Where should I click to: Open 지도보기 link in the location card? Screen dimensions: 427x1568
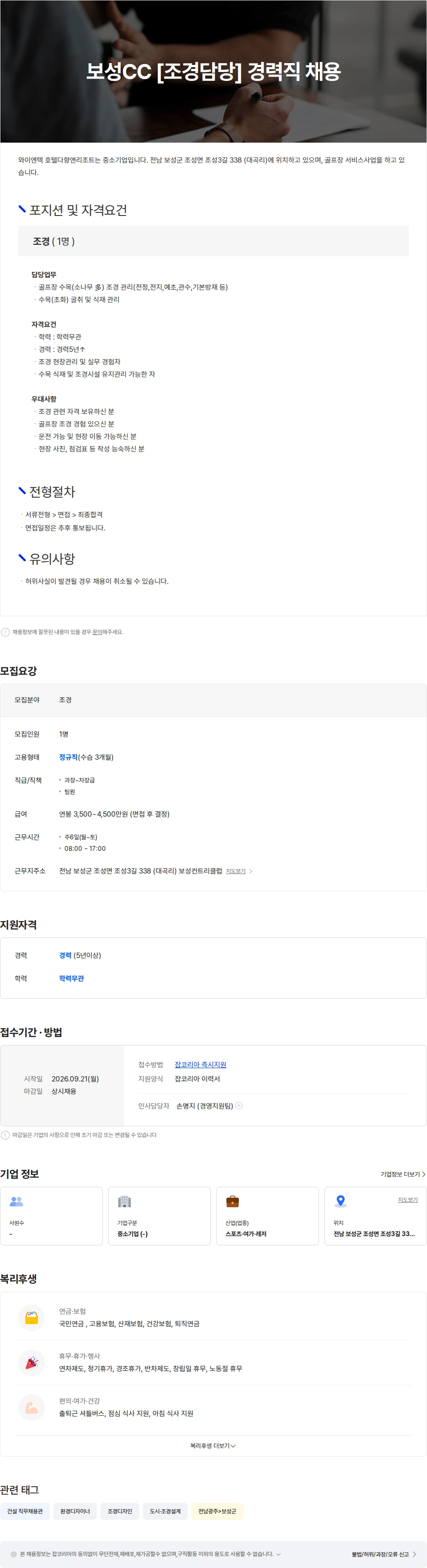407,1200
